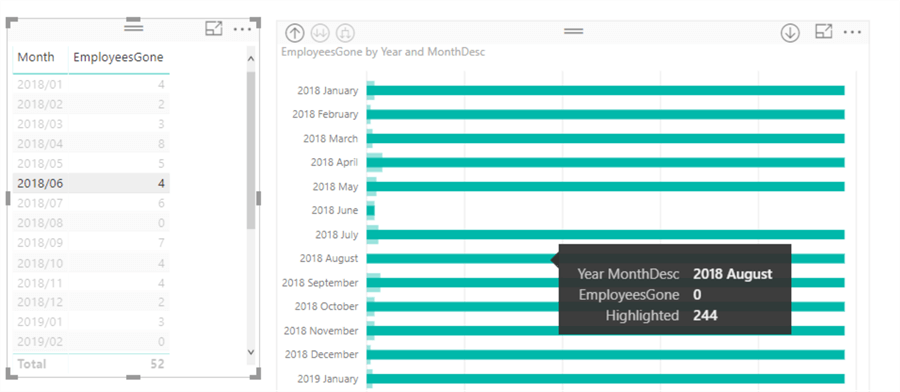Open Focus mode for the bar chart
The image size is (900, 392).
coord(824,32)
